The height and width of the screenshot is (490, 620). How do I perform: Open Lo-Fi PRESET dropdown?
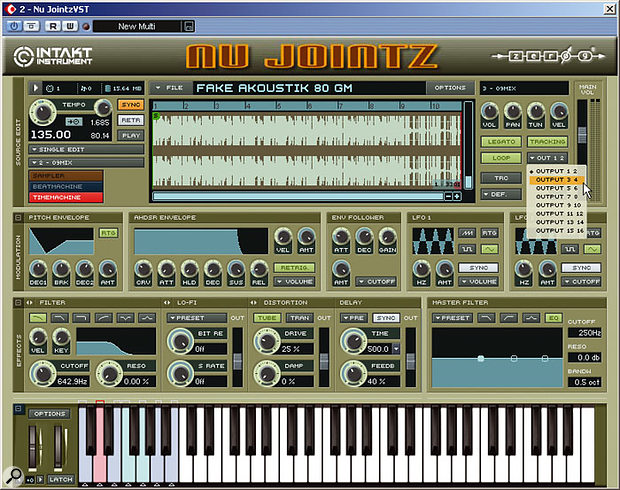click(197, 318)
